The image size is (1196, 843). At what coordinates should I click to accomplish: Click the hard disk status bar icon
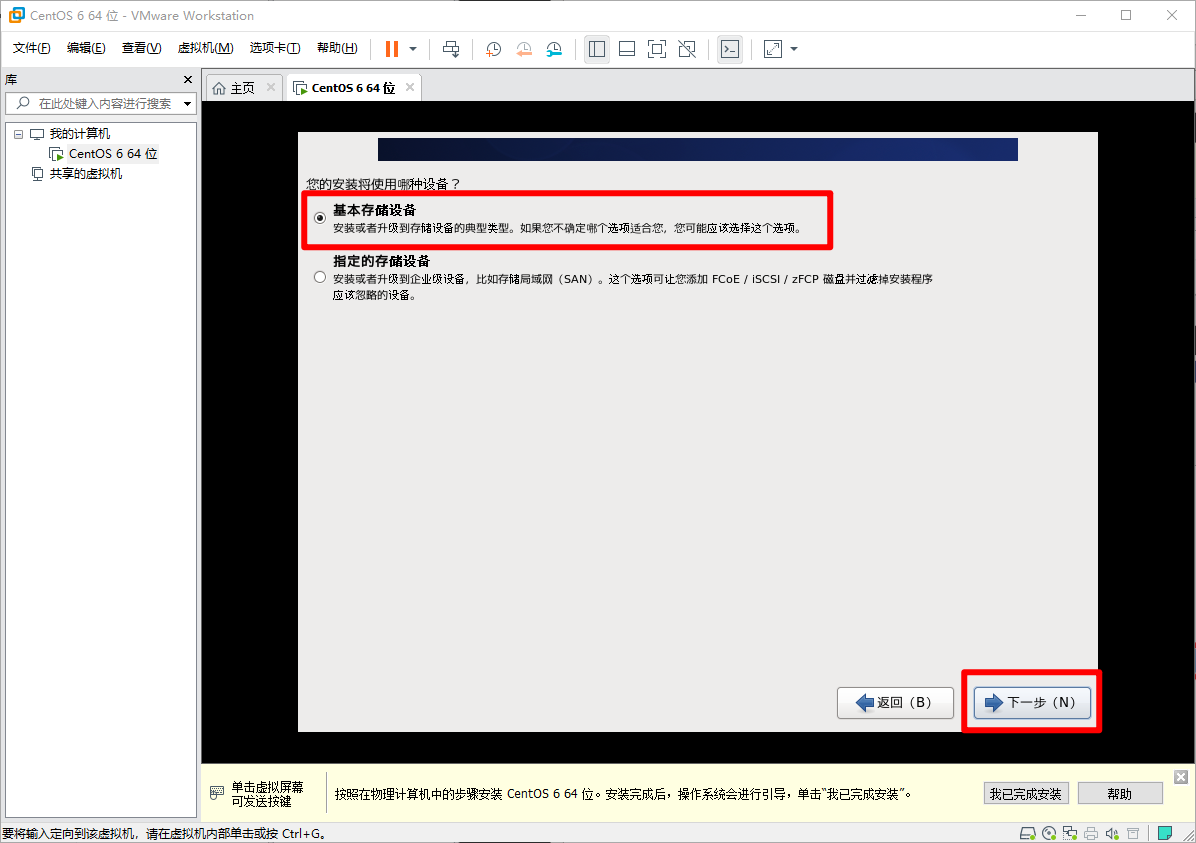(x=1027, y=833)
